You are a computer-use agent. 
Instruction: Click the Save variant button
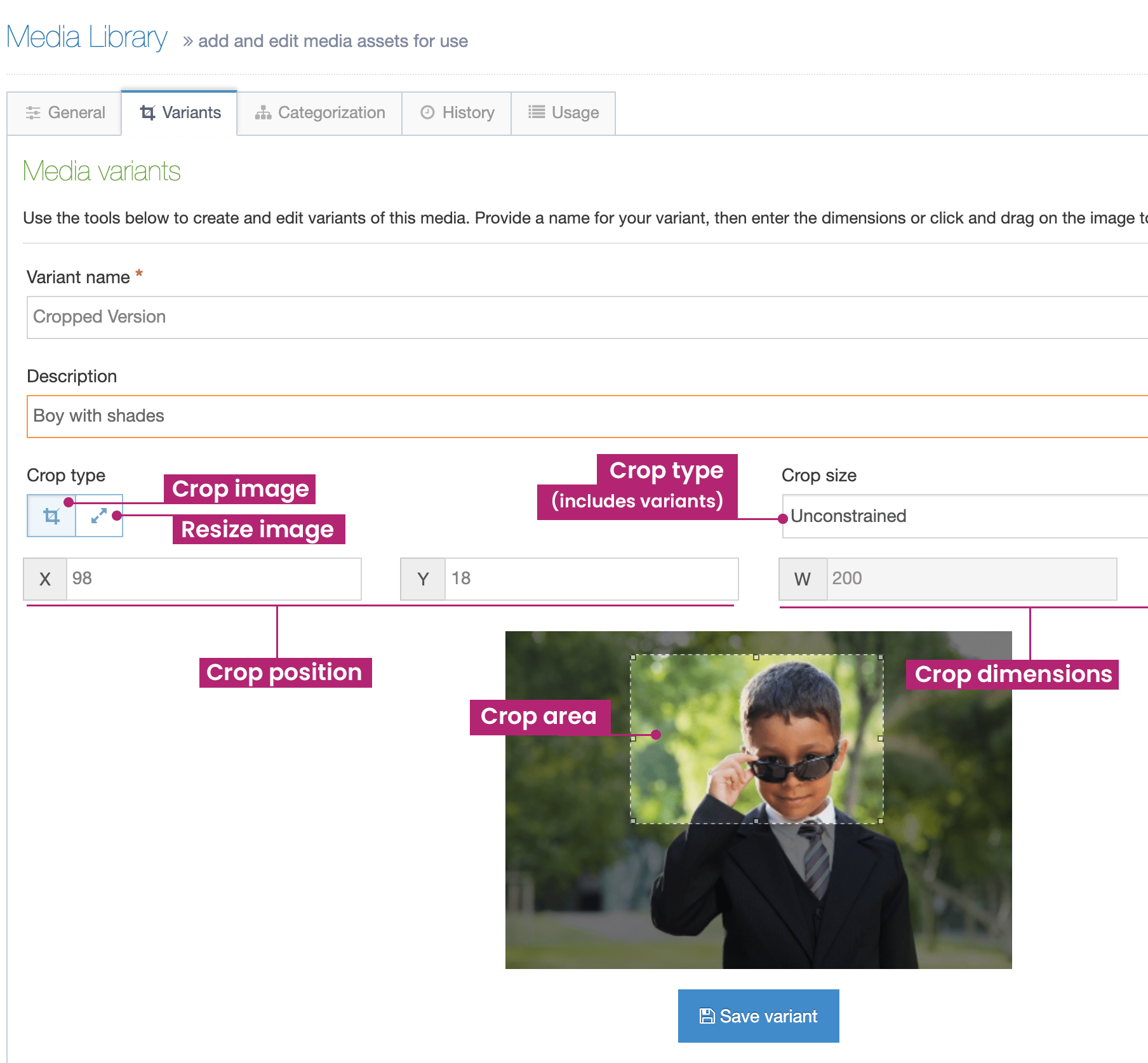tap(758, 1016)
